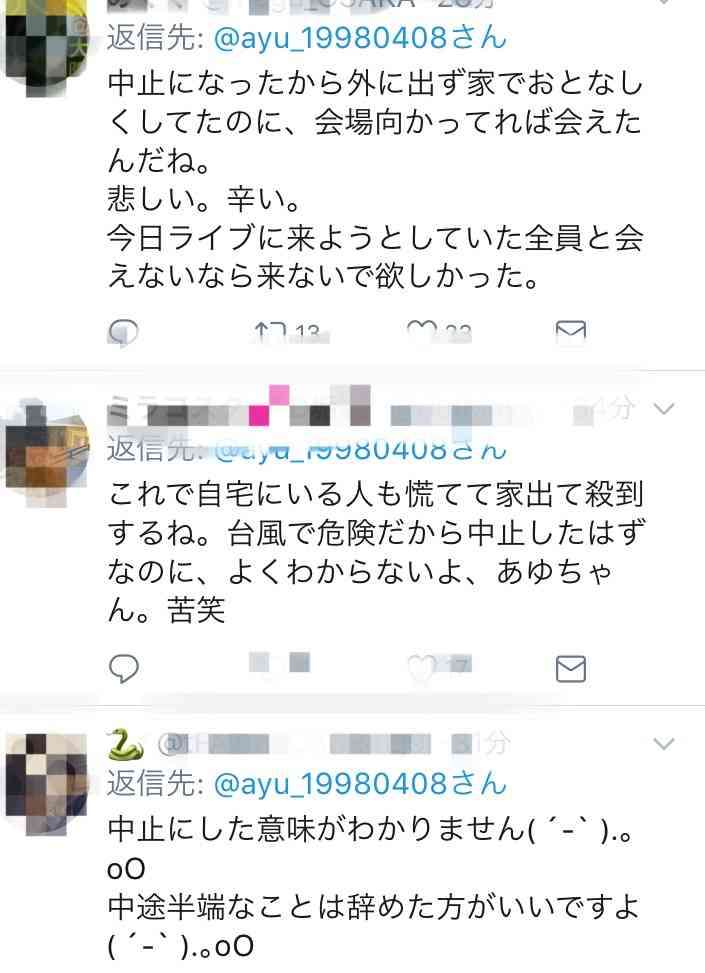Open the snake emoji user's name

[x=125, y=743]
